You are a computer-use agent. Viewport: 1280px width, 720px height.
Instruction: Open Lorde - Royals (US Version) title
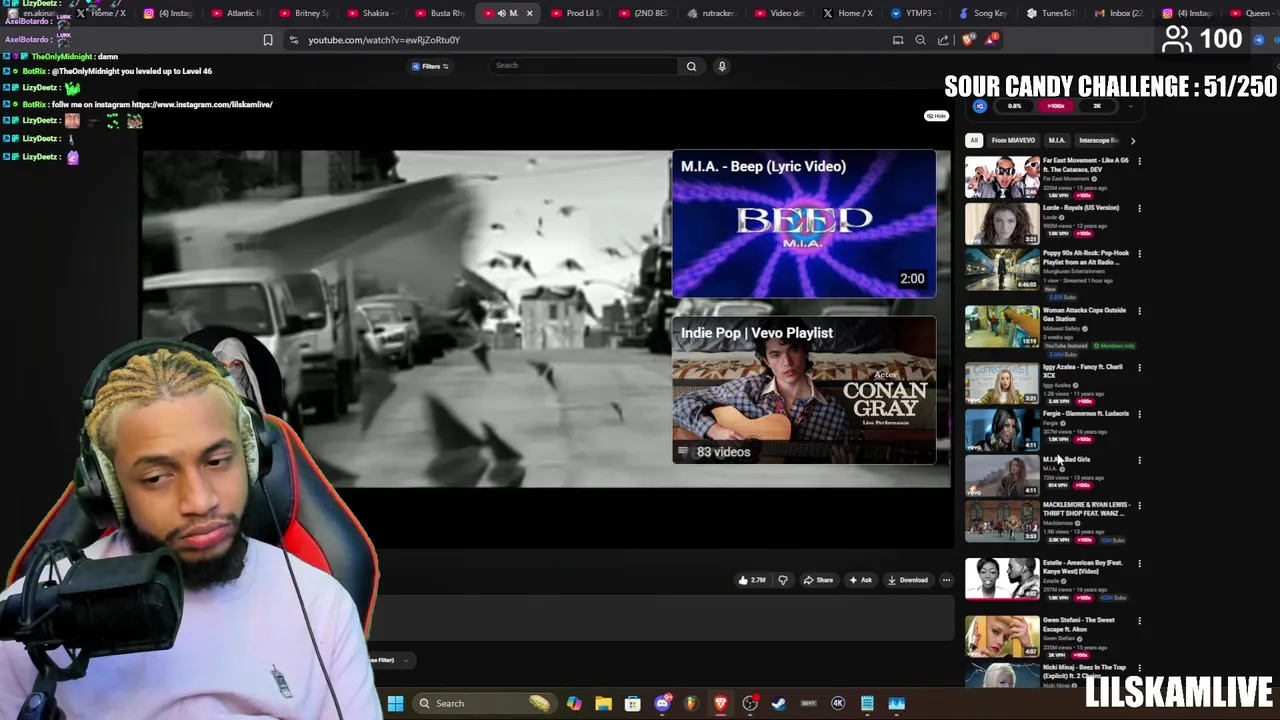tap(1081, 208)
